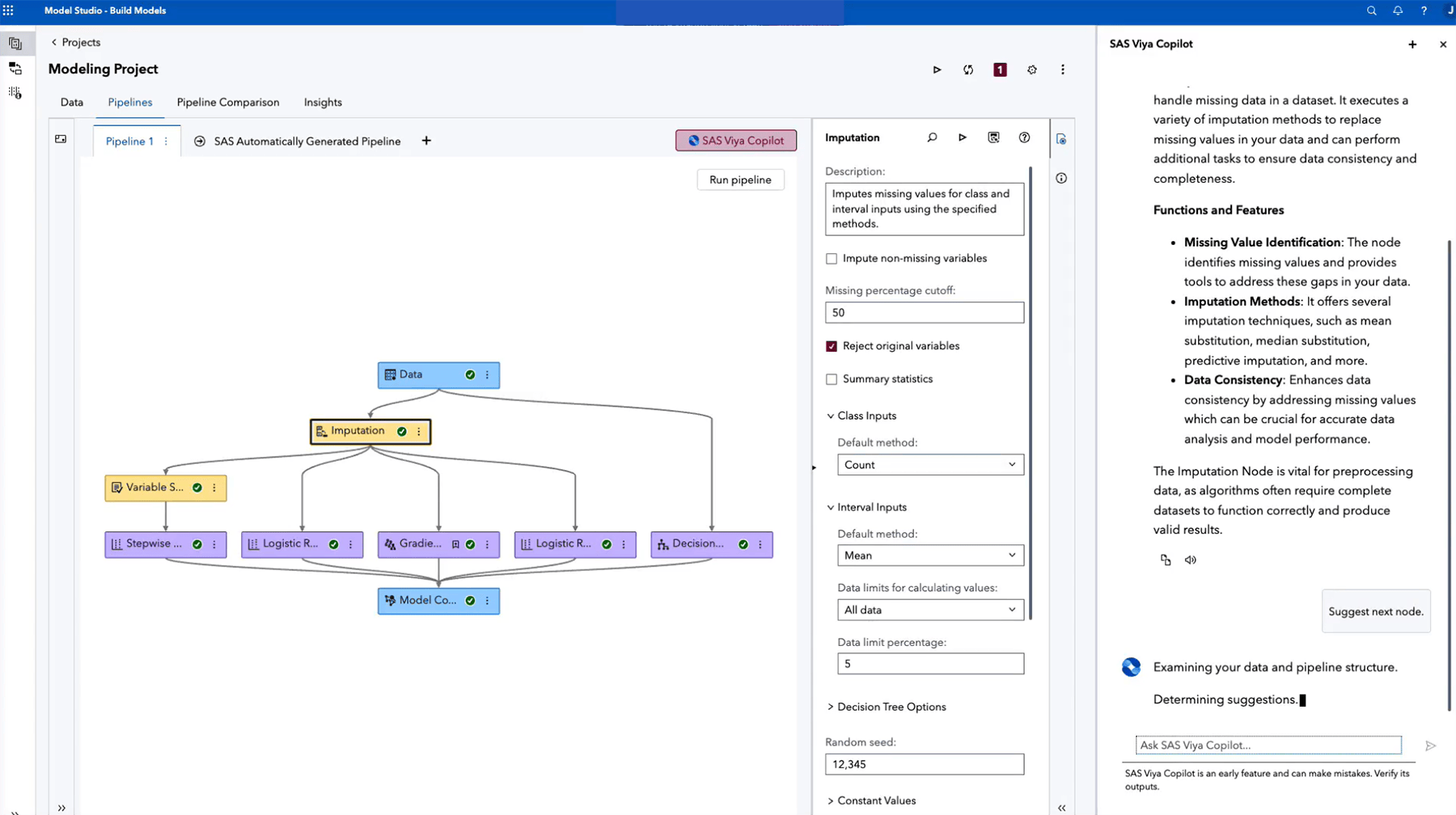Open the notifications bell icon
1456x815 pixels.
[1398, 11]
